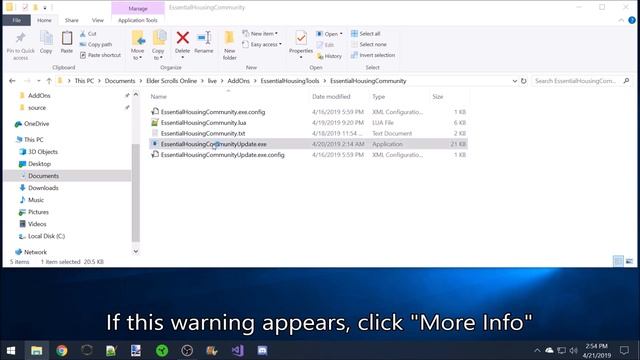The height and width of the screenshot is (360, 640).
Task: Select EssentialHousingCommunity.exe.config file
Action: coord(213,112)
